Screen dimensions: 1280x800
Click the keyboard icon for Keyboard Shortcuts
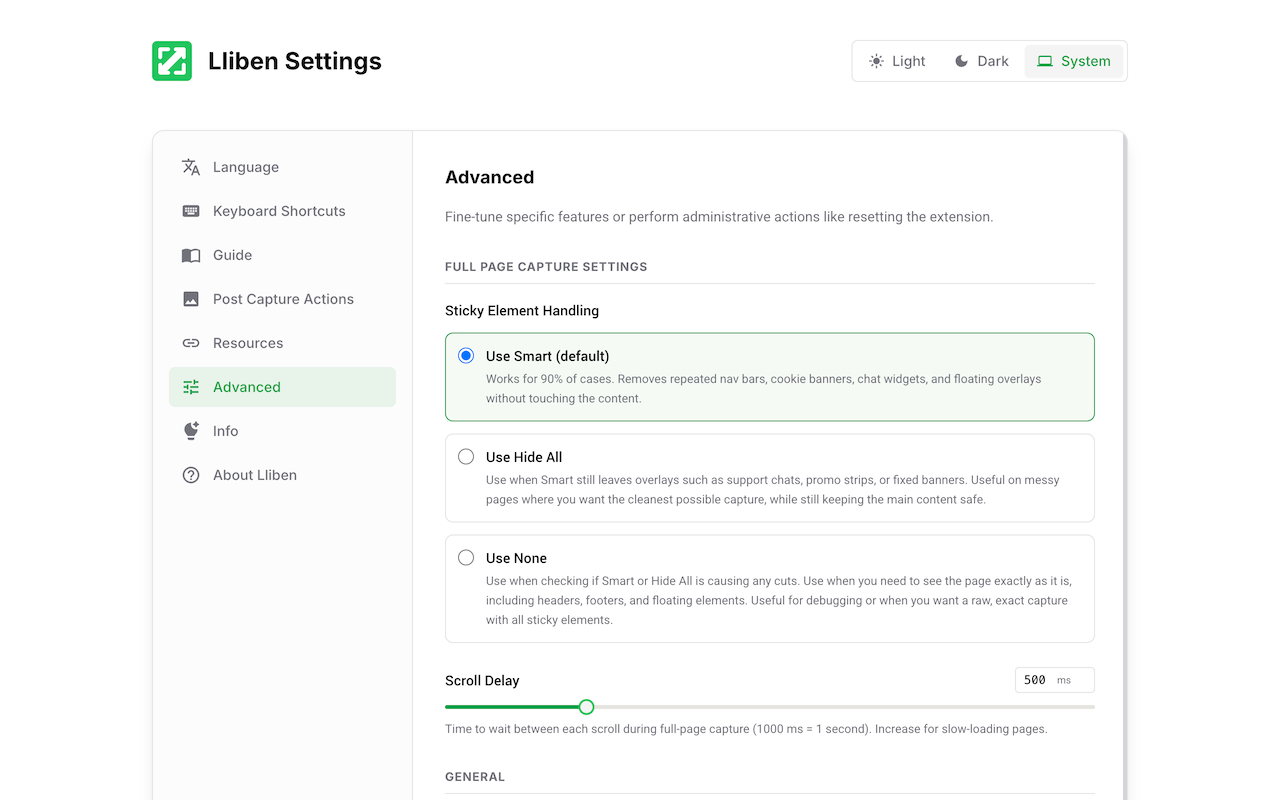coord(191,211)
